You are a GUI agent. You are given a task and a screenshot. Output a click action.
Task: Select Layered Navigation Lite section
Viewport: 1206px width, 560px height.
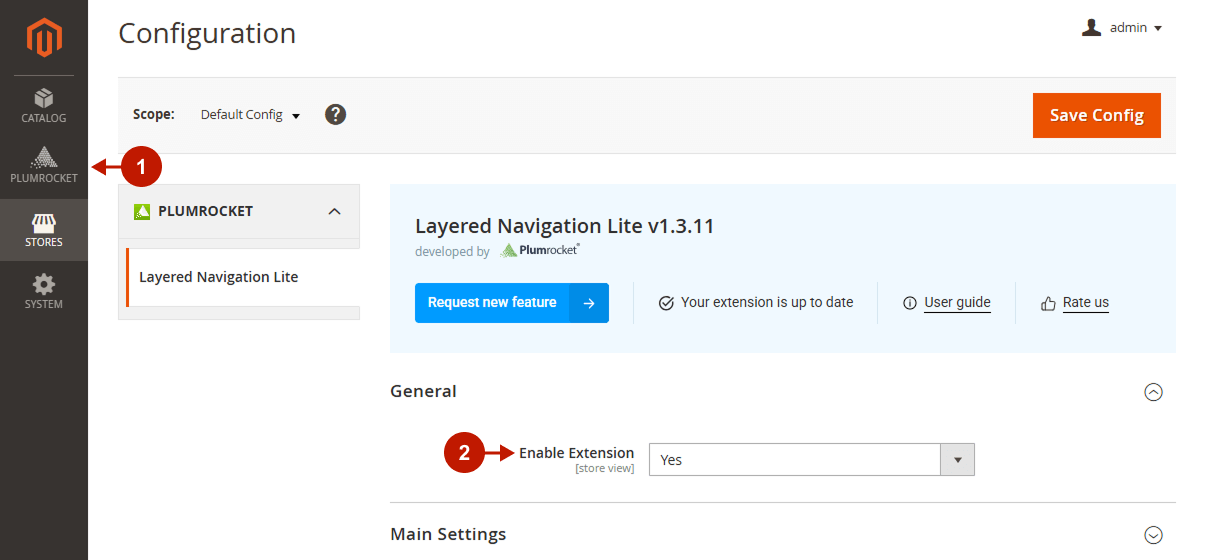point(241,277)
